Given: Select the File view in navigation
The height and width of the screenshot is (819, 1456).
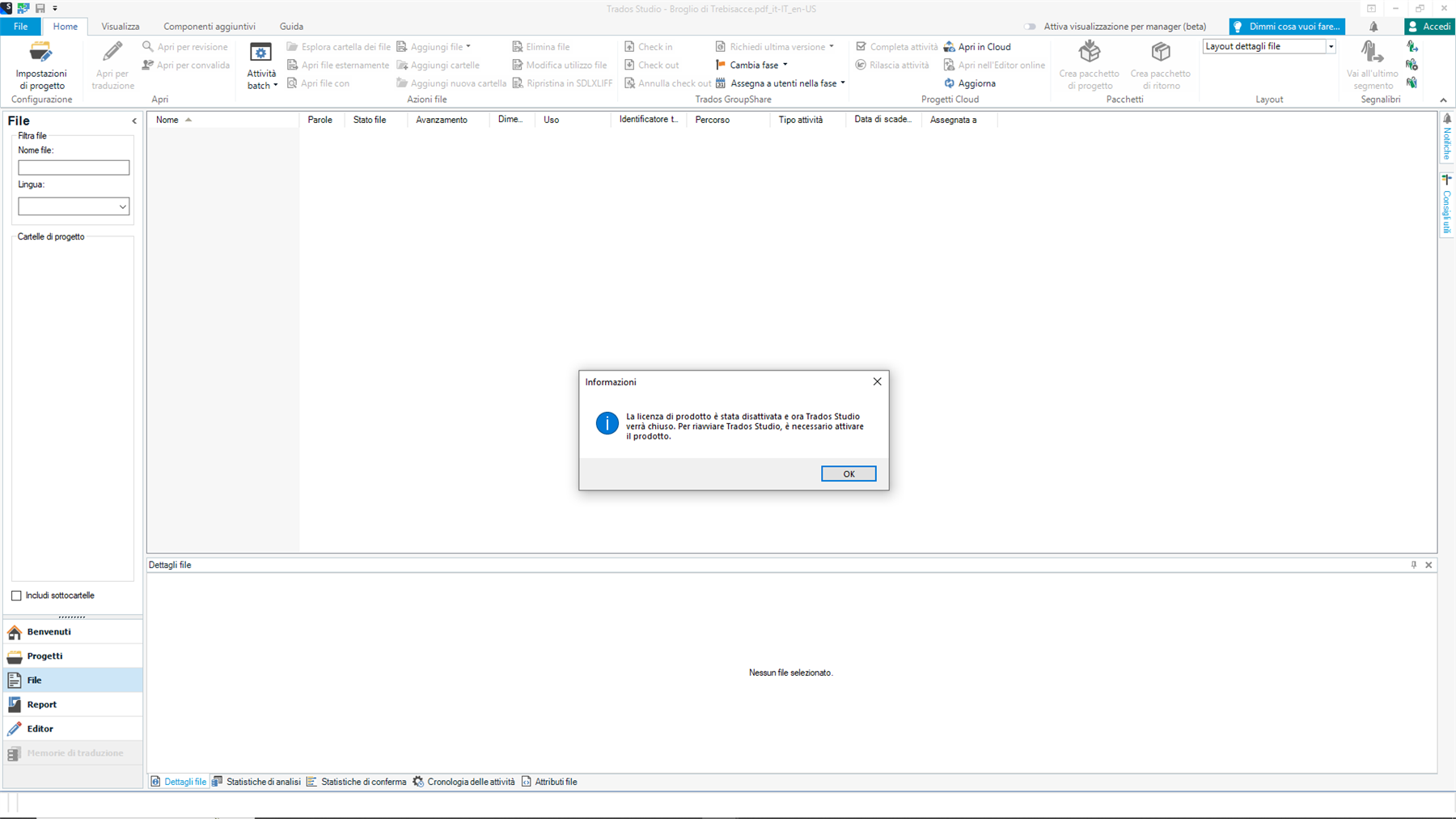Looking at the screenshot, I should pyautogui.click(x=73, y=680).
